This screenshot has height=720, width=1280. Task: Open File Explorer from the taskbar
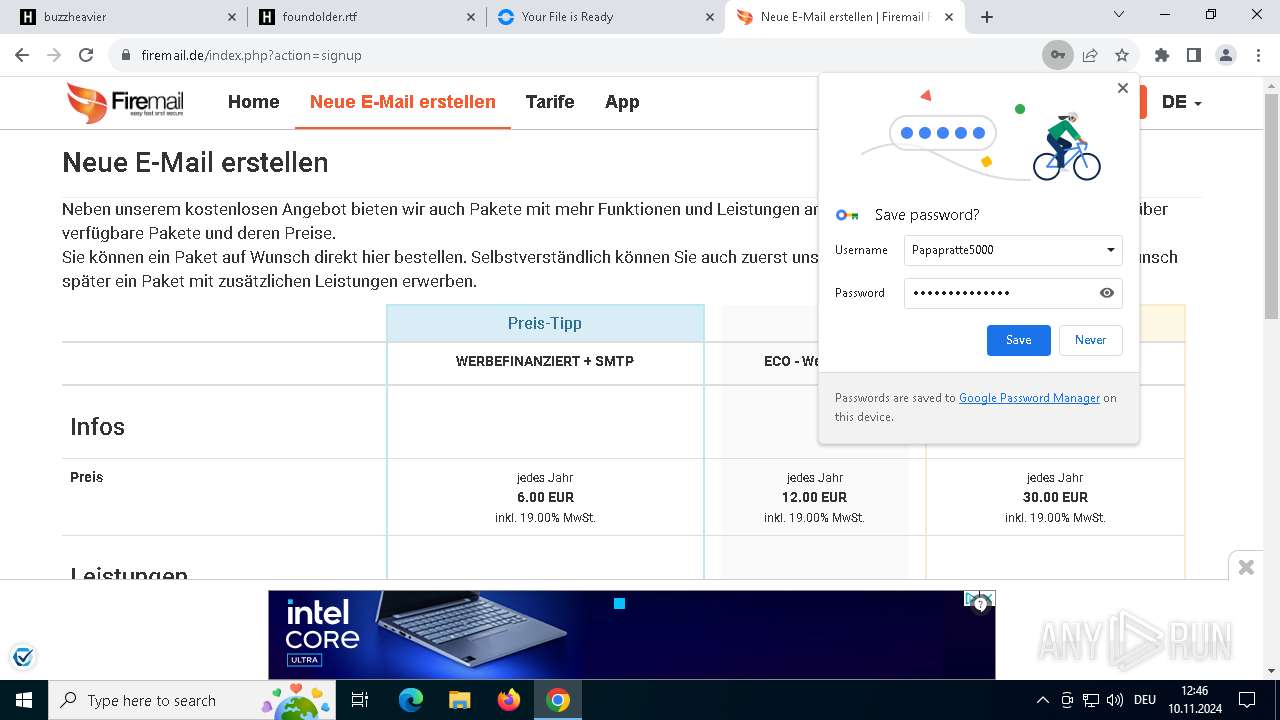(460, 700)
